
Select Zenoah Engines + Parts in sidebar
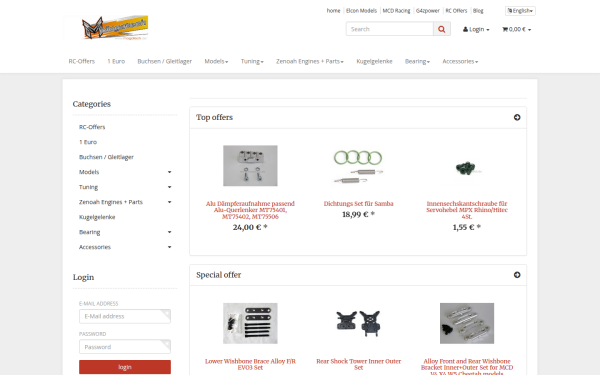point(111,202)
